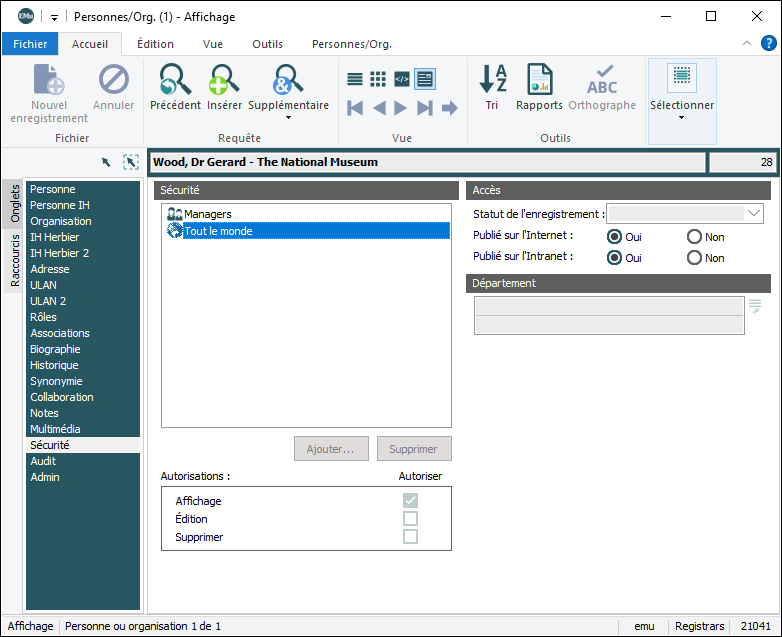
Task: Open the Rapports reports tool
Action: [540, 80]
